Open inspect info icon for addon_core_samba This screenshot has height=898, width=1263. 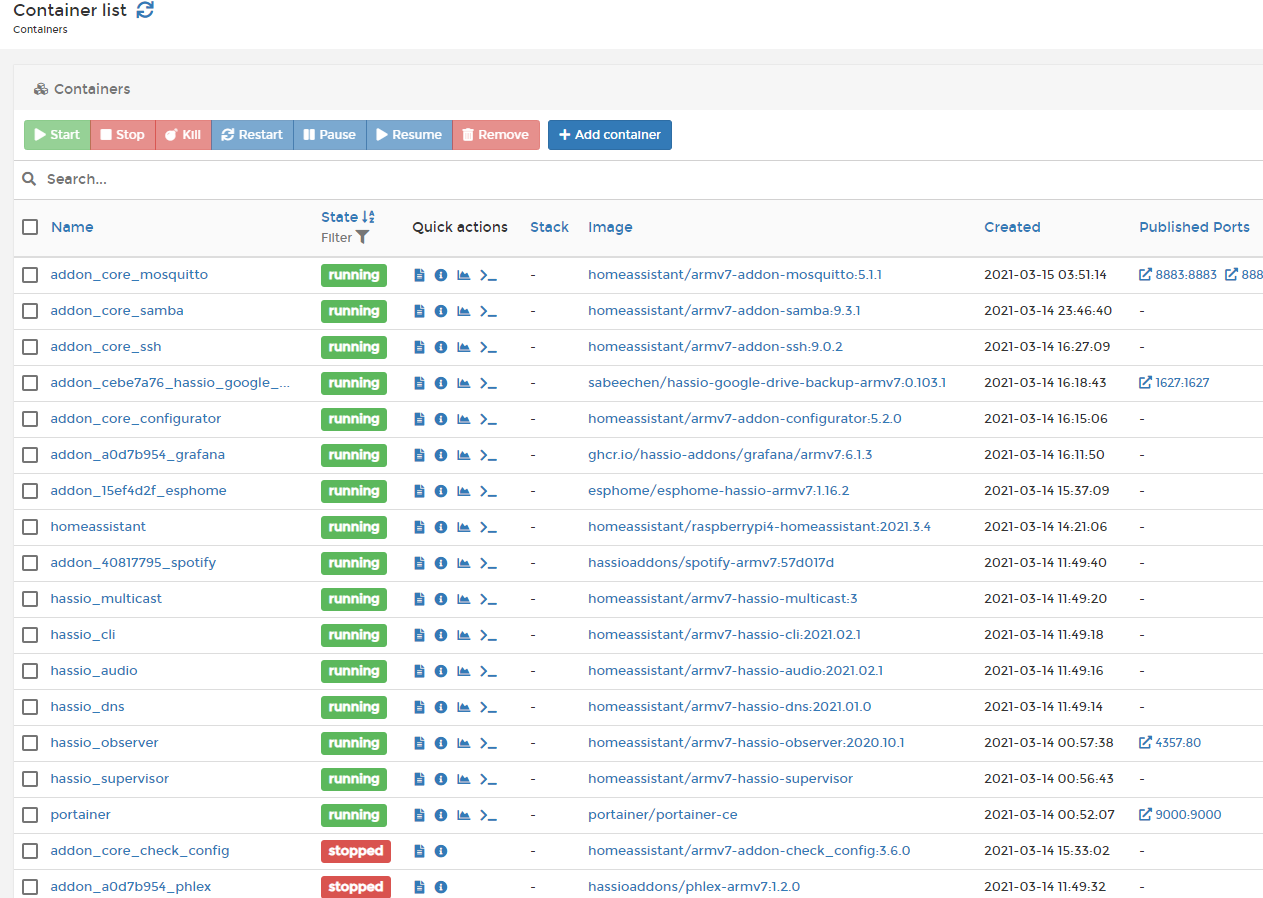coord(441,311)
